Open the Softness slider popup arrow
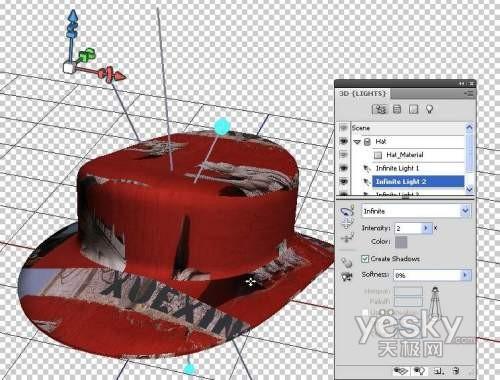The height and width of the screenshot is (380, 500). click(465, 275)
